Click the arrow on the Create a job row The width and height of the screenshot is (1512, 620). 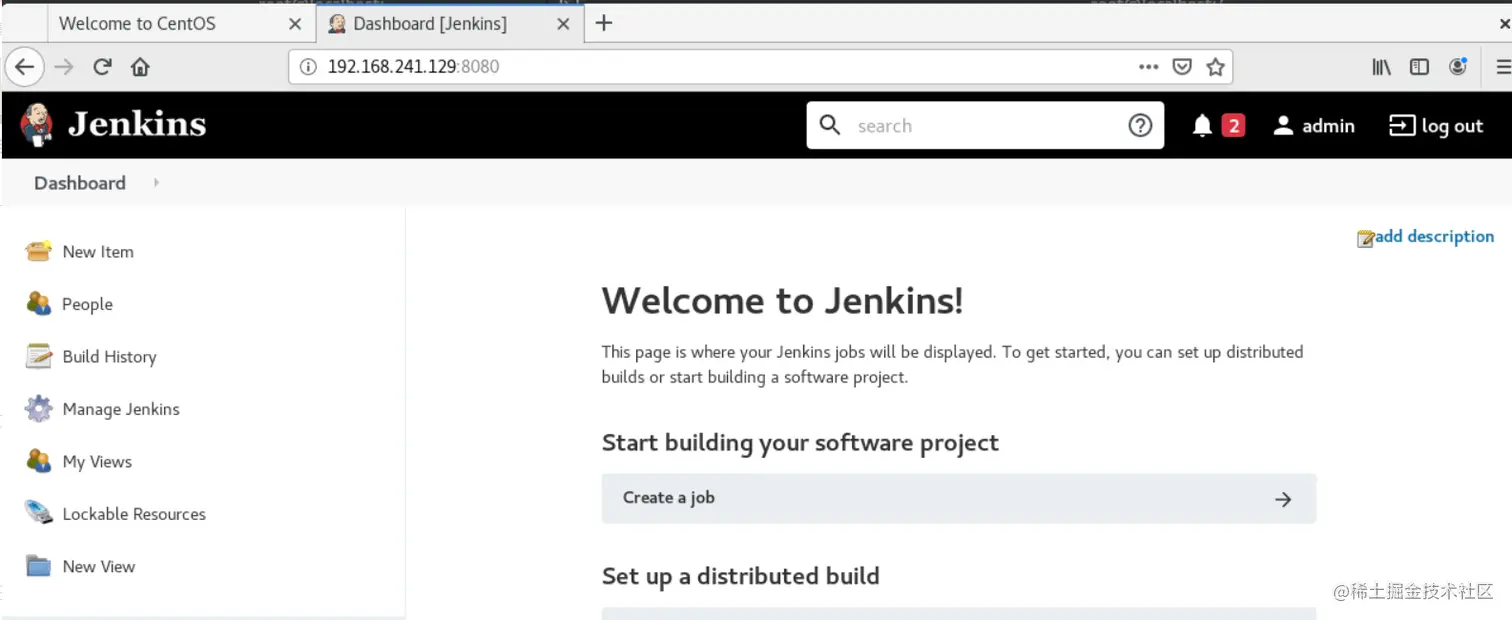(x=1283, y=499)
